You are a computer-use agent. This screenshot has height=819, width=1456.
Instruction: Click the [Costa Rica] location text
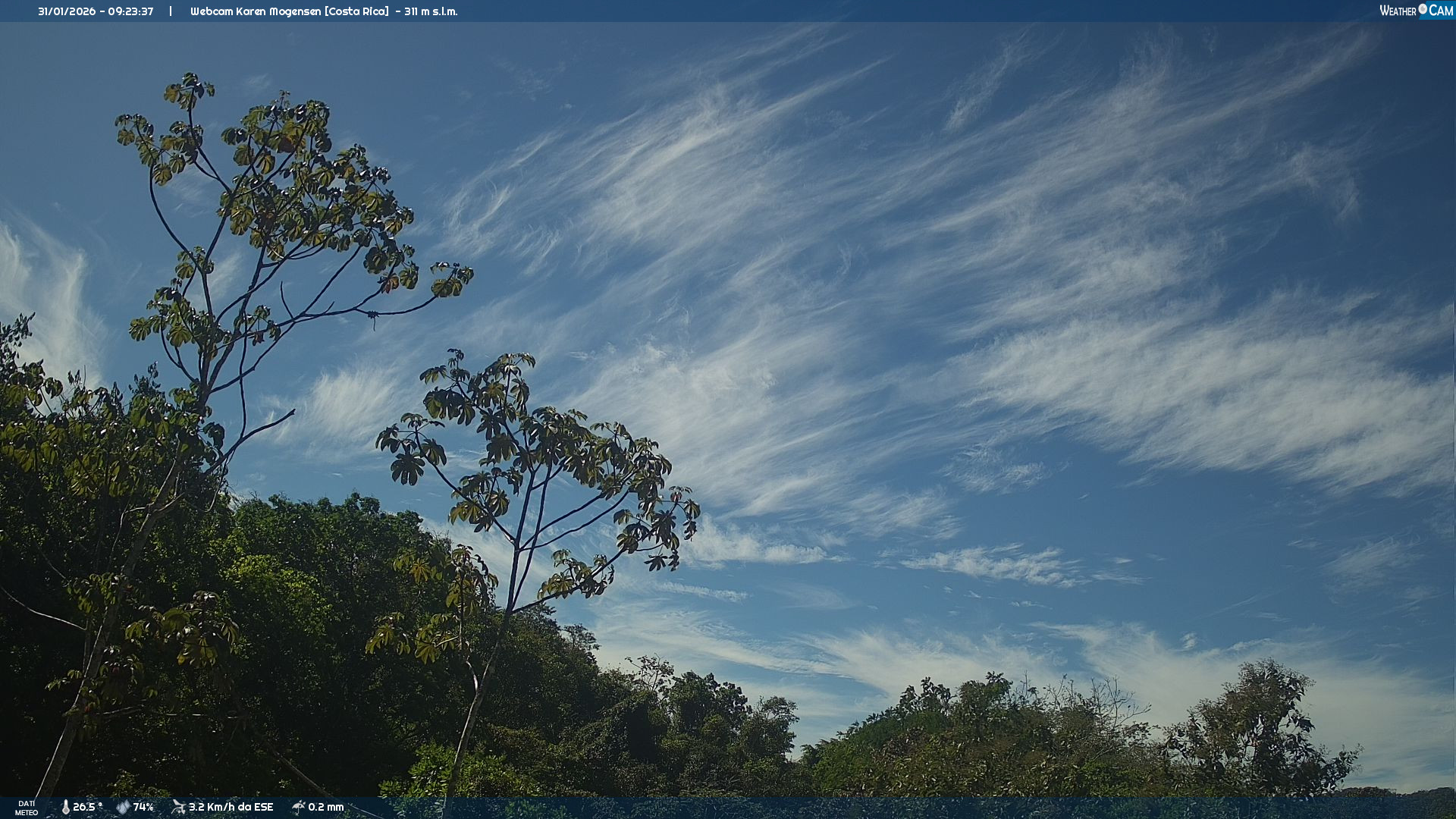click(356, 11)
